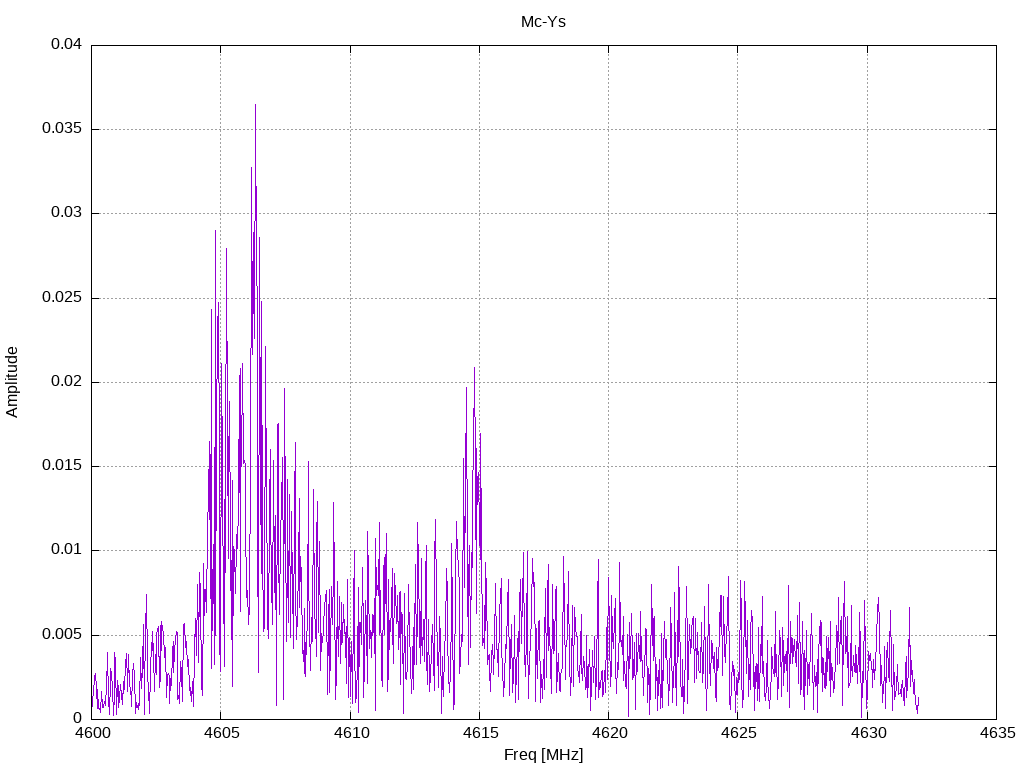Click the 4635 x-axis tick label

[x=996, y=733]
